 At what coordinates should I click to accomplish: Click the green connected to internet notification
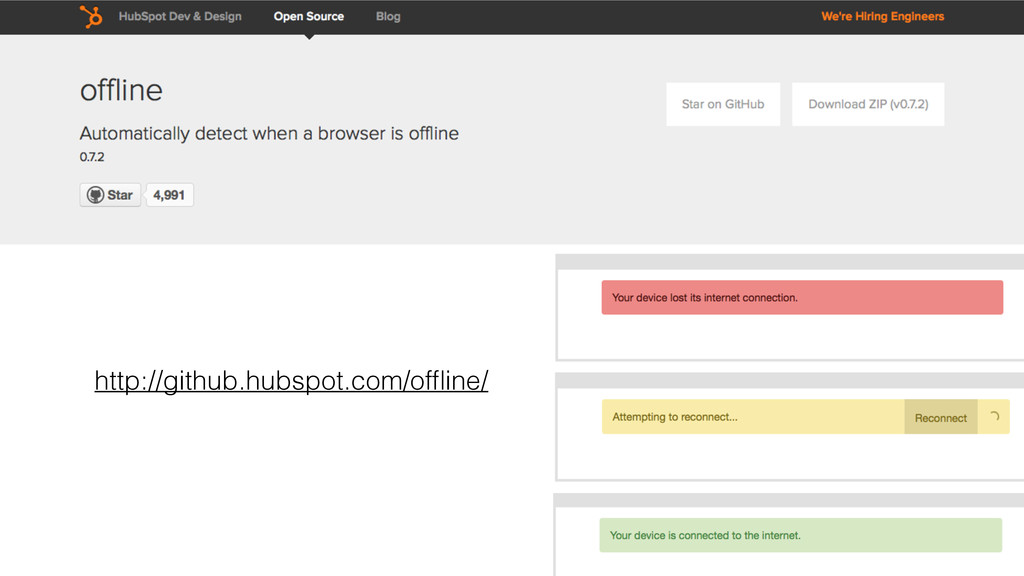pos(800,535)
